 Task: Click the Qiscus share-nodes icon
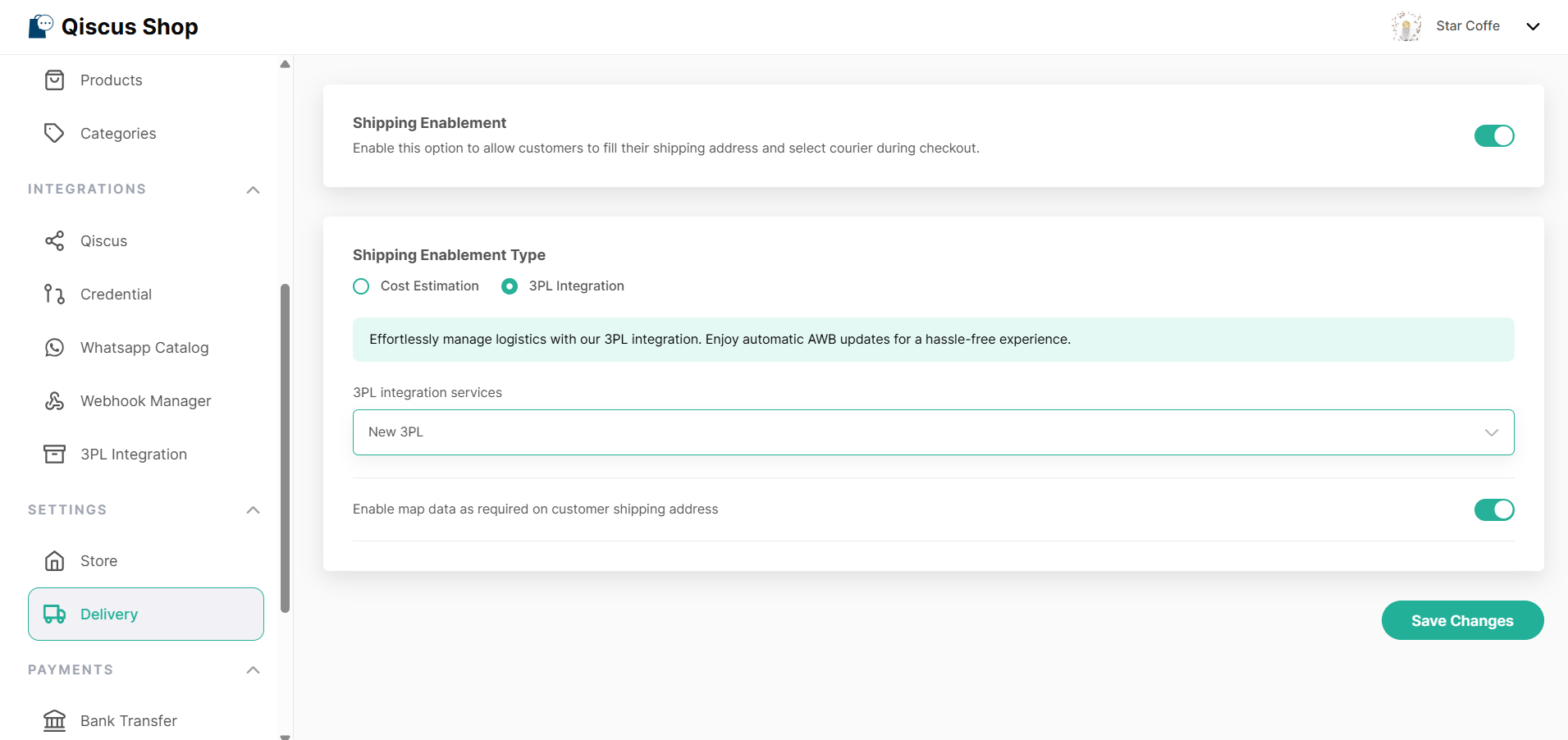point(54,241)
